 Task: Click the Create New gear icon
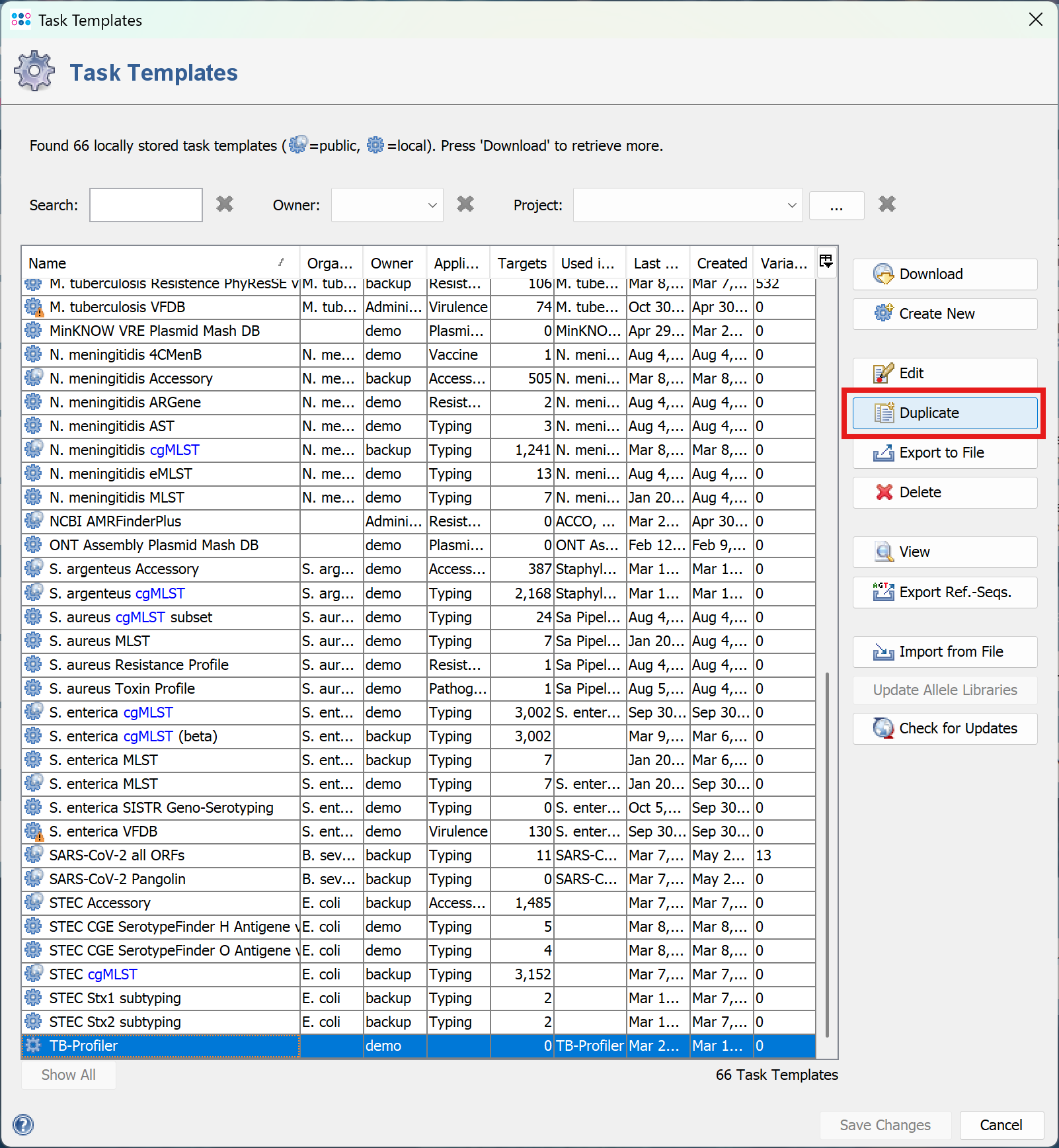(x=883, y=313)
